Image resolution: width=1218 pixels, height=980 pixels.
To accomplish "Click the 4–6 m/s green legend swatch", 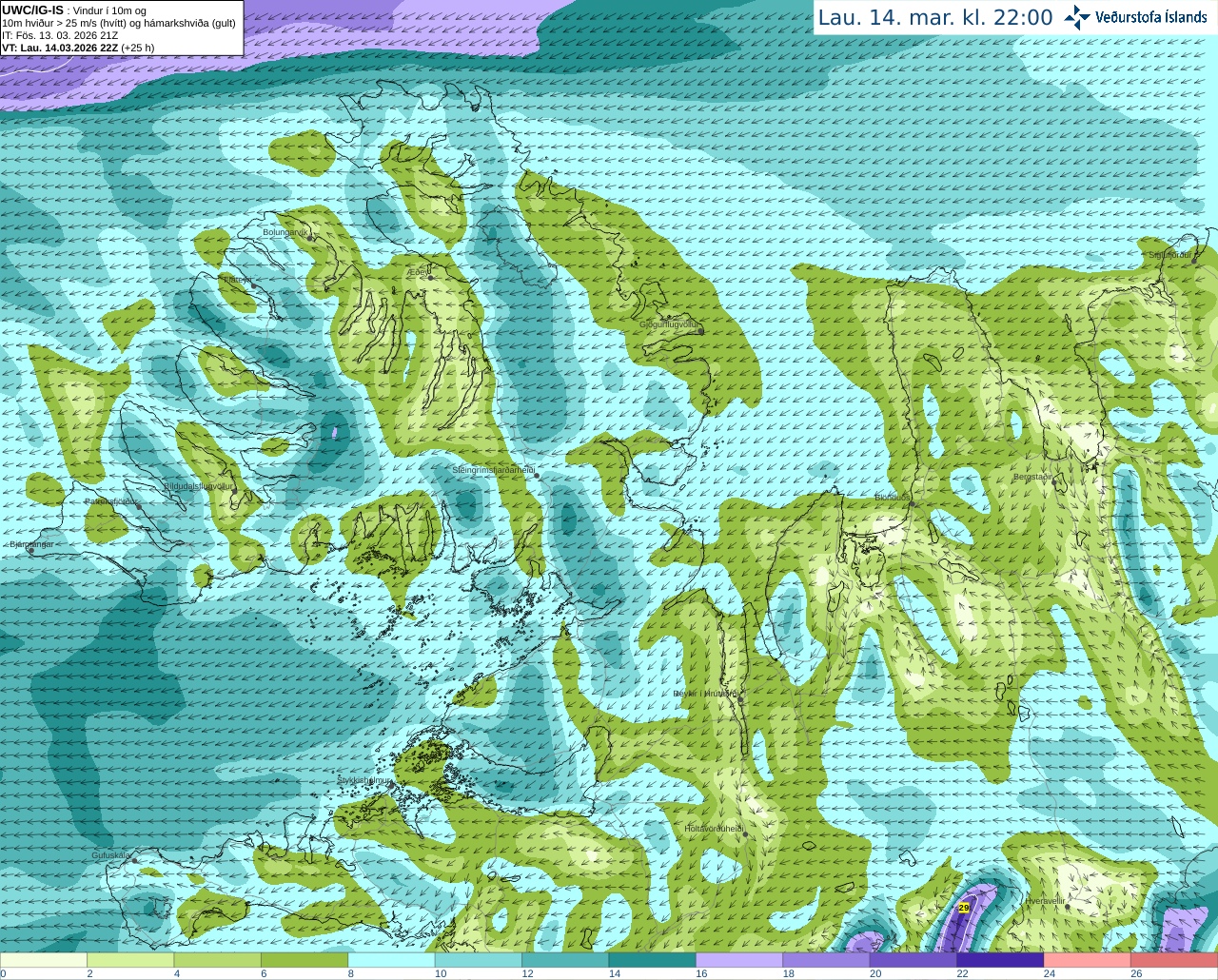I will tap(217, 960).
